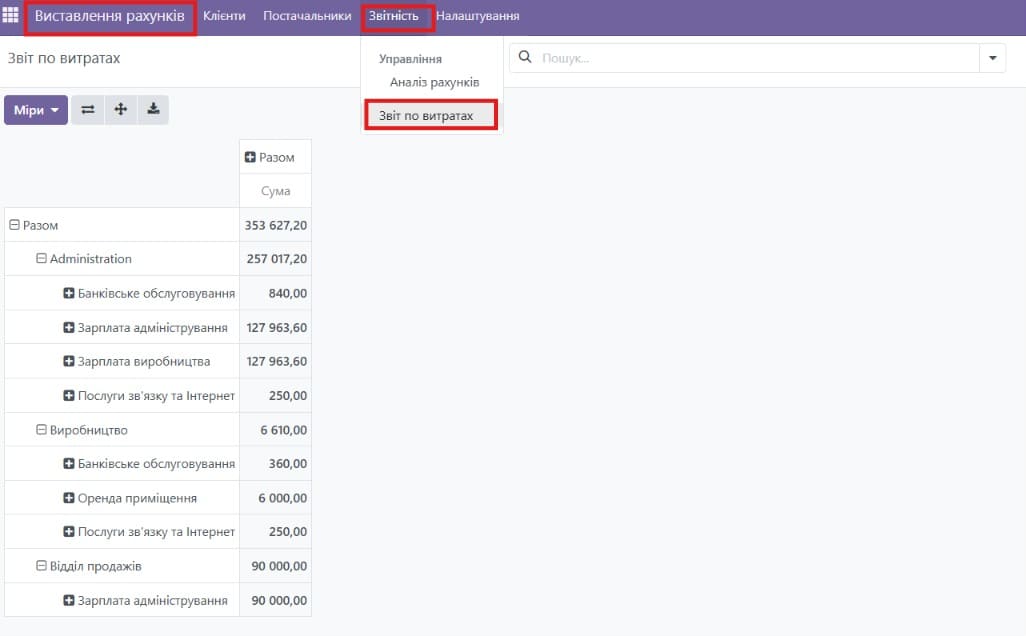Click the flip axis swap icon
Image resolution: width=1026 pixels, height=636 pixels.
click(x=88, y=109)
